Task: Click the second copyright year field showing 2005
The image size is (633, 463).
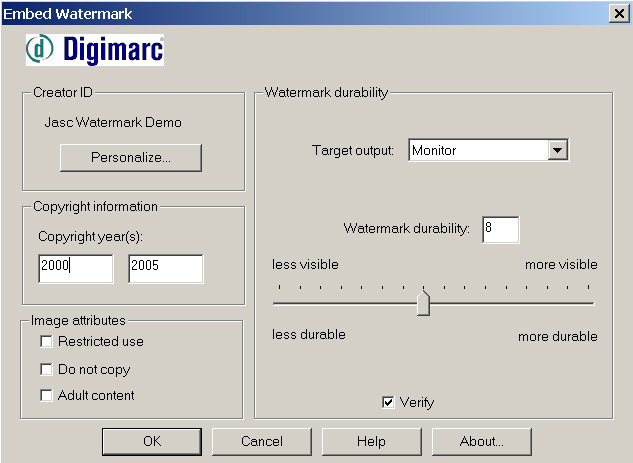Action: 165,268
